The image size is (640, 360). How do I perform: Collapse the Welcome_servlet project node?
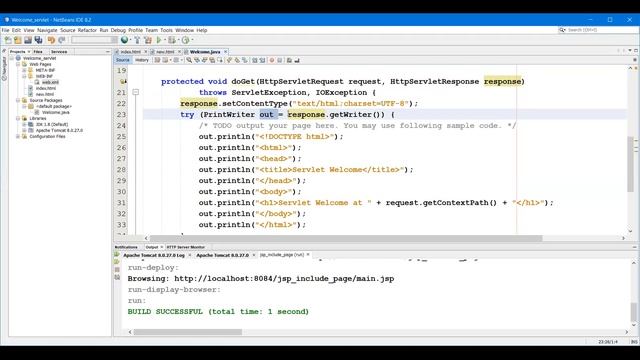tap(12, 58)
